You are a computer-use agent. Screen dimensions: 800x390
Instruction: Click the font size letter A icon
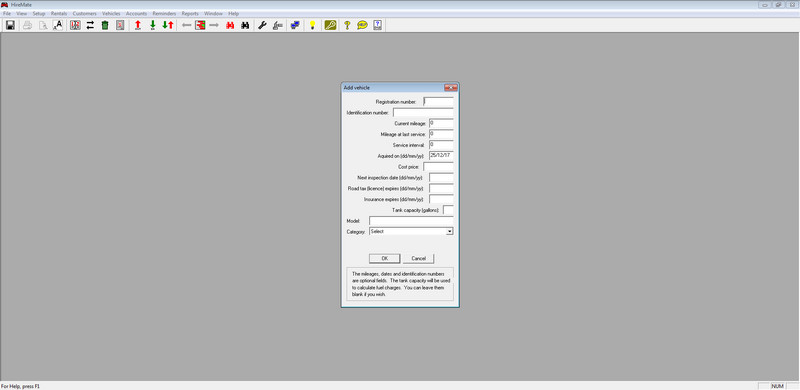pyautogui.click(x=58, y=25)
